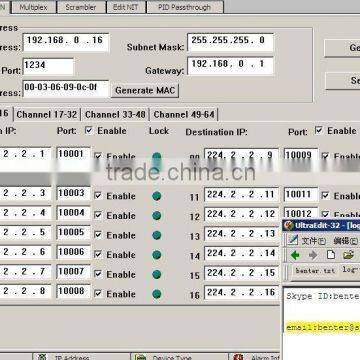Click the lock indicator for port 10004

pos(156,216)
